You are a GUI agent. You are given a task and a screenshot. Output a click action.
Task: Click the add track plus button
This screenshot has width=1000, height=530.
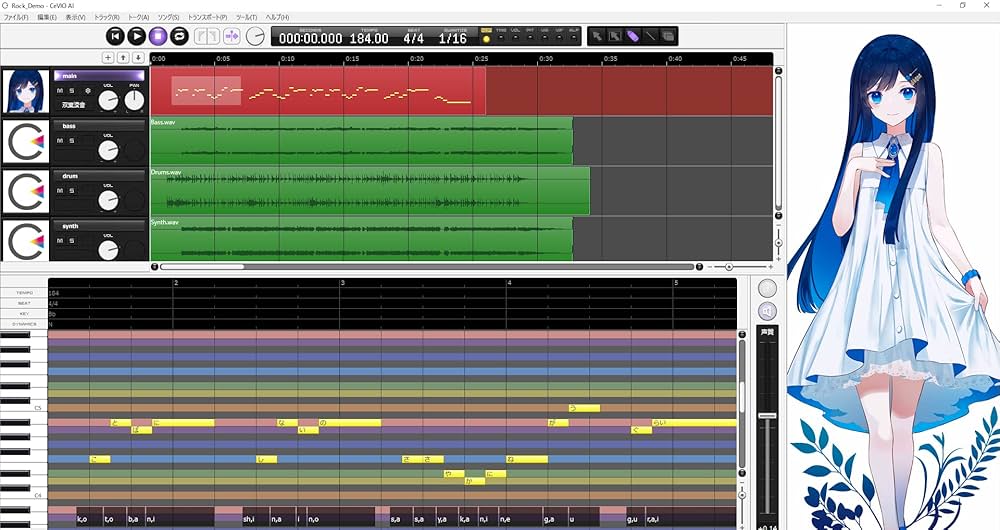109,58
